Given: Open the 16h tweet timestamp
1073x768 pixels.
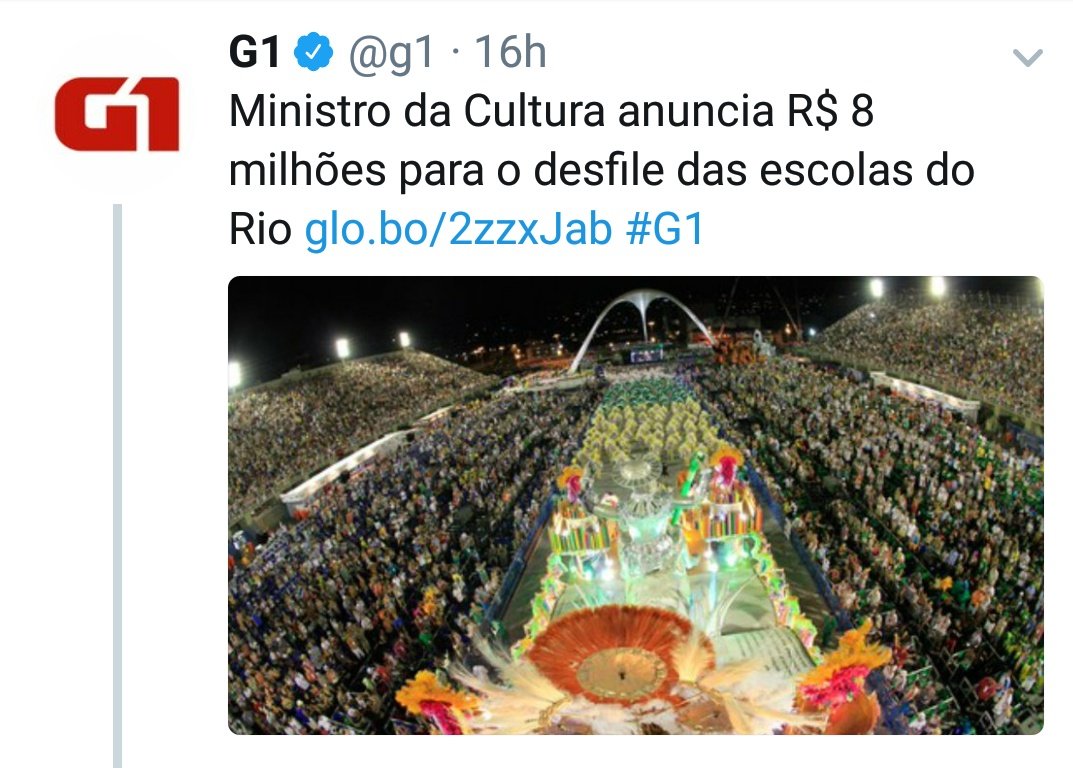Looking at the screenshot, I should [x=510, y=52].
